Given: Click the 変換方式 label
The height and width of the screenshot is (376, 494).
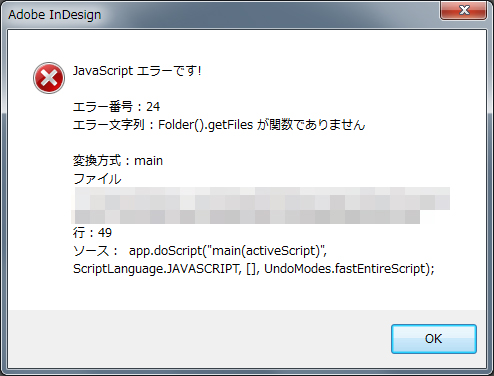Looking at the screenshot, I should [x=97, y=161].
